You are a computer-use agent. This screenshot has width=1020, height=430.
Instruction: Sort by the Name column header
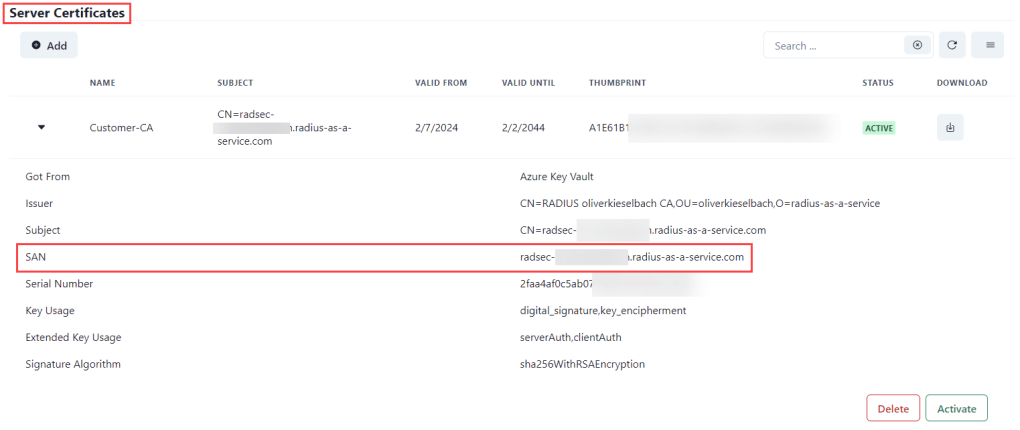103,83
